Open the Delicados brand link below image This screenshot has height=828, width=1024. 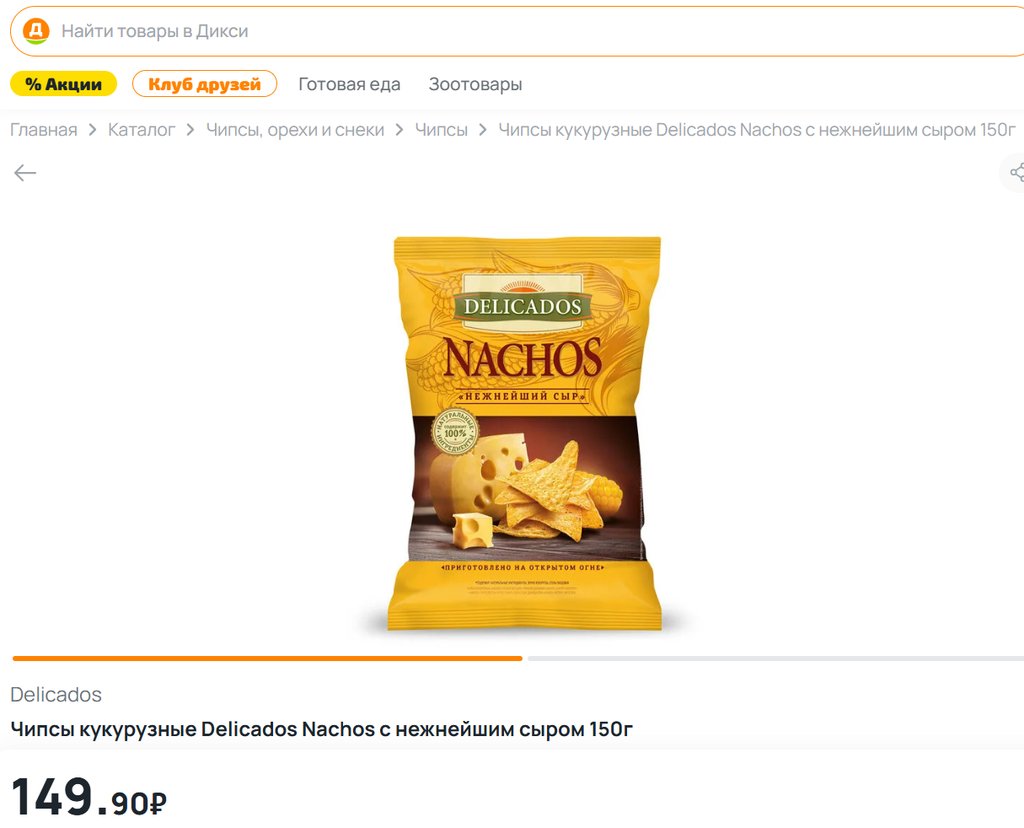(56, 694)
